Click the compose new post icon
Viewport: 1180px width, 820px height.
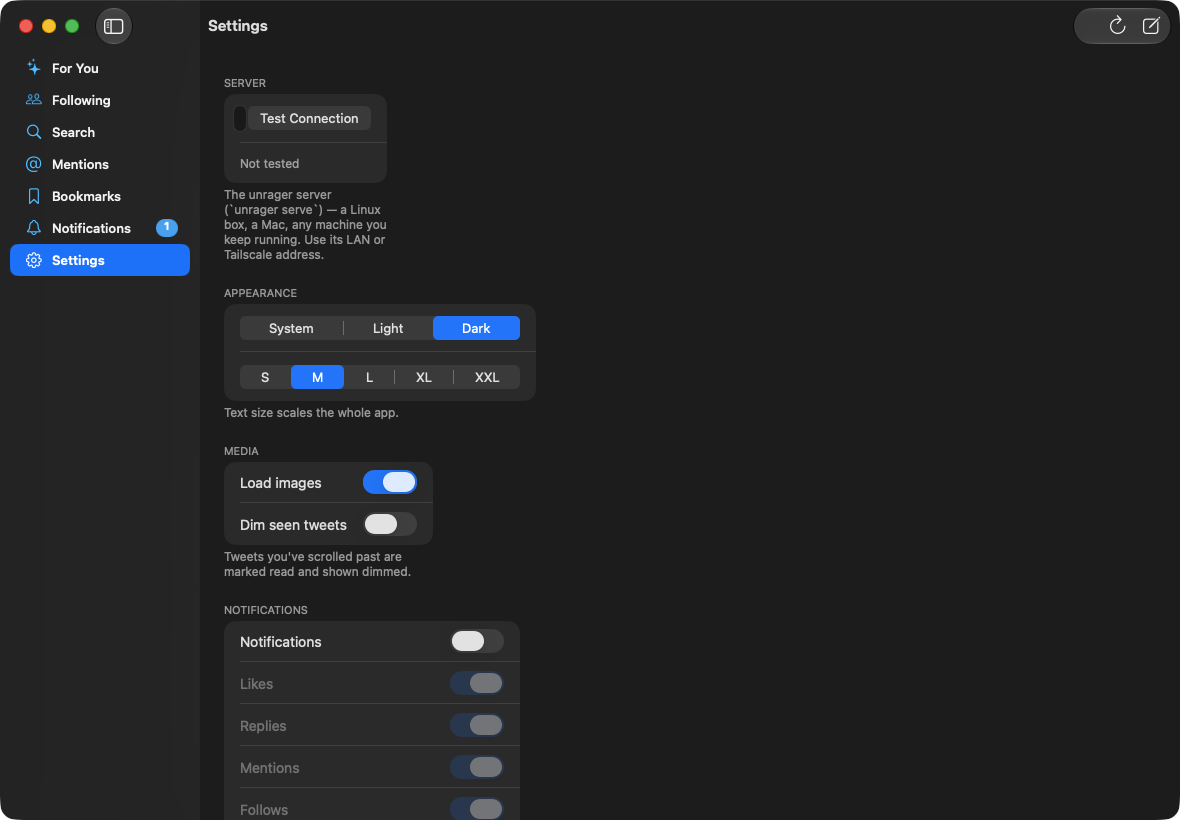(x=1151, y=26)
